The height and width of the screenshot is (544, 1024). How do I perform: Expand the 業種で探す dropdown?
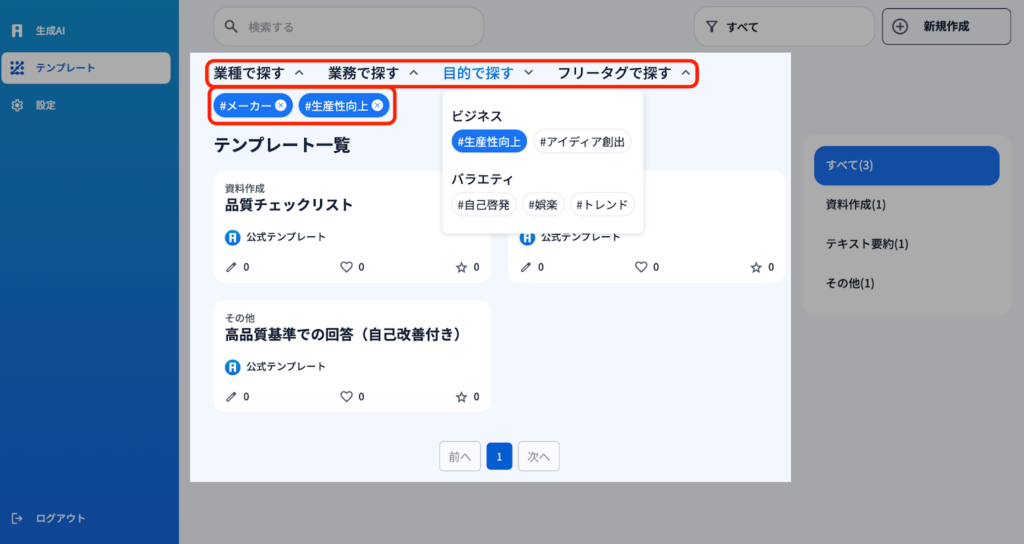click(258, 73)
